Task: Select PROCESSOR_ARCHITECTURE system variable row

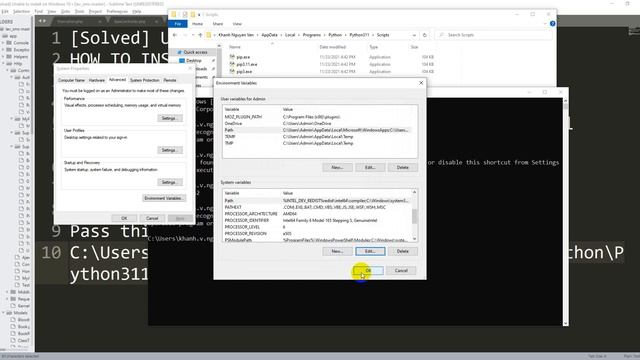Action: pos(317,214)
